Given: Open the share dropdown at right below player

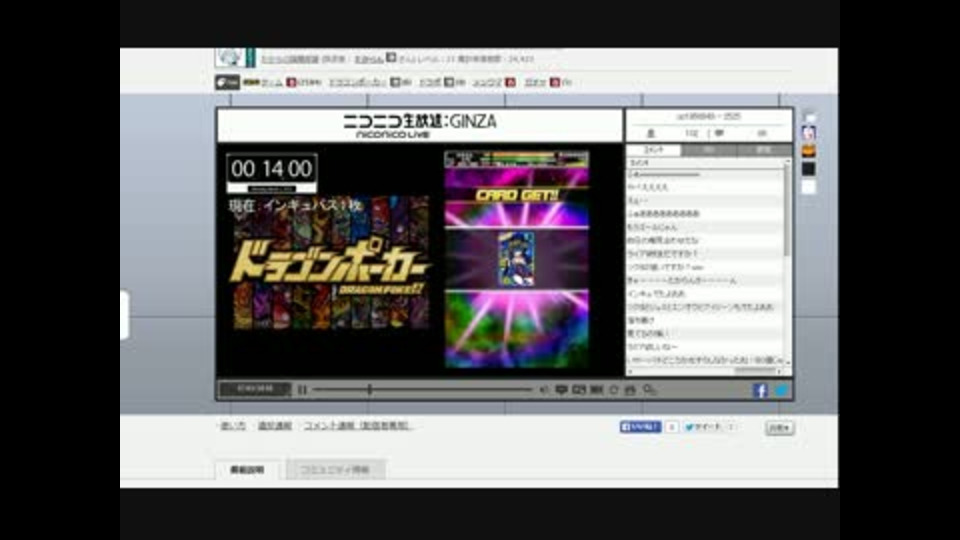Looking at the screenshot, I should click(779, 427).
